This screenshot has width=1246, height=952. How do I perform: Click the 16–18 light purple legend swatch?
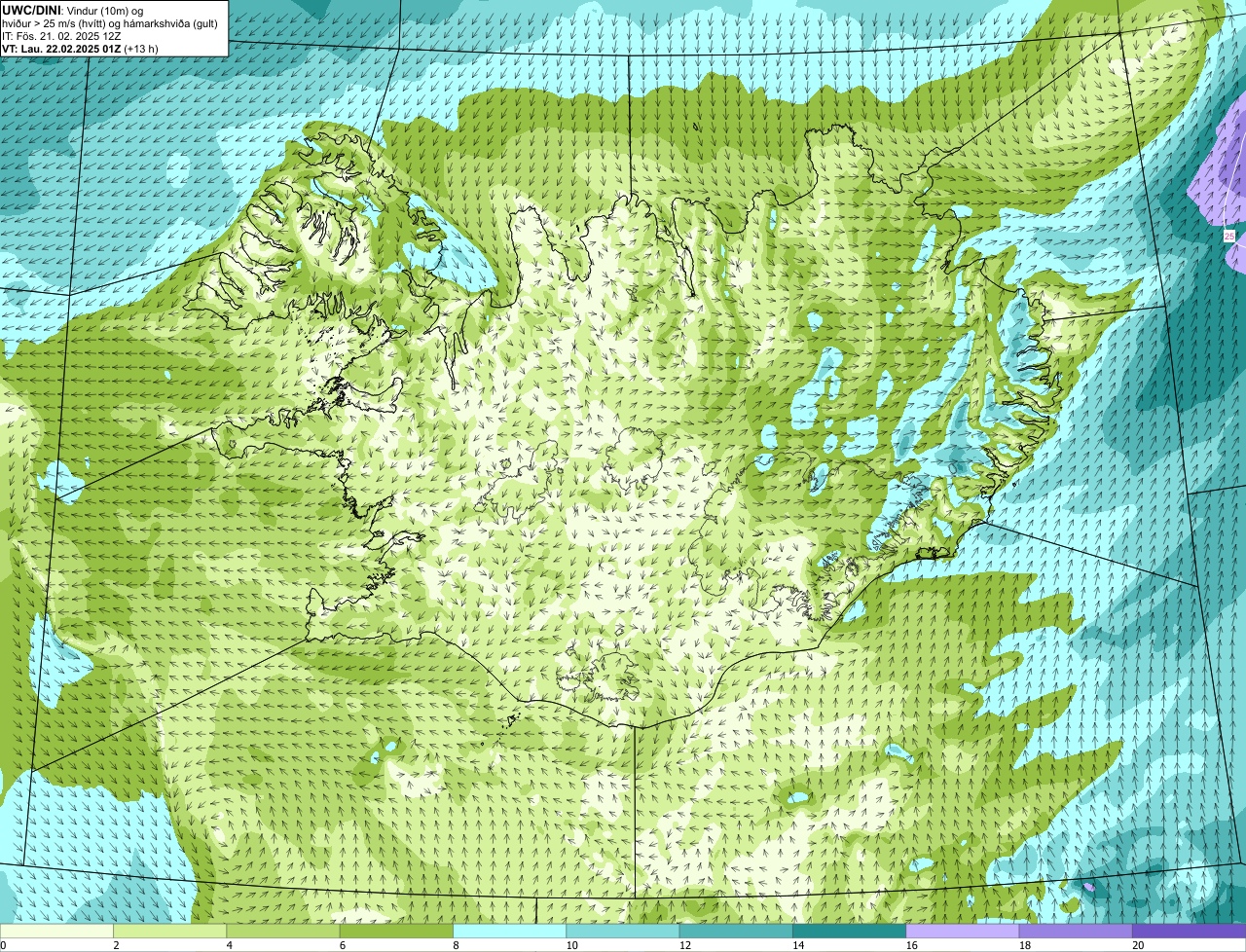(962, 931)
